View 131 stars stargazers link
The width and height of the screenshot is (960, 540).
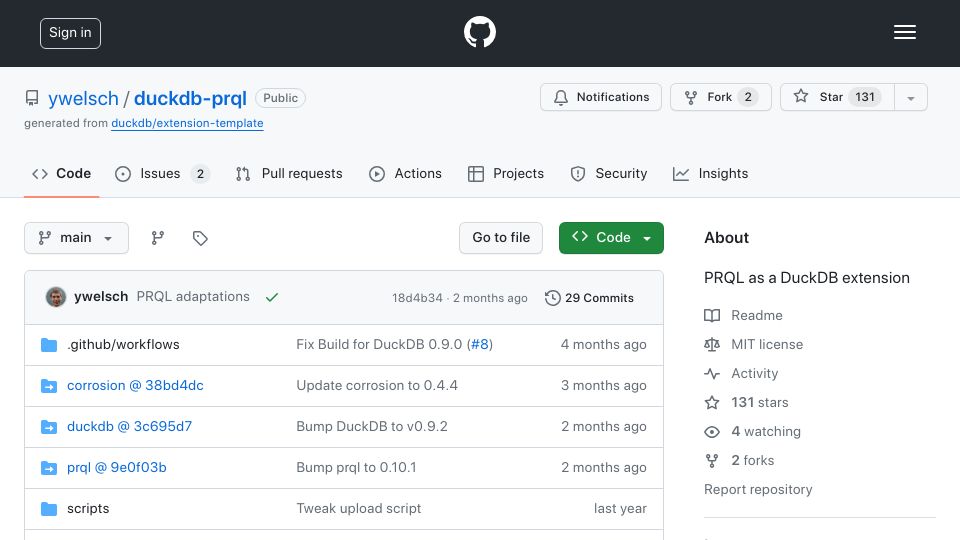(x=746, y=403)
